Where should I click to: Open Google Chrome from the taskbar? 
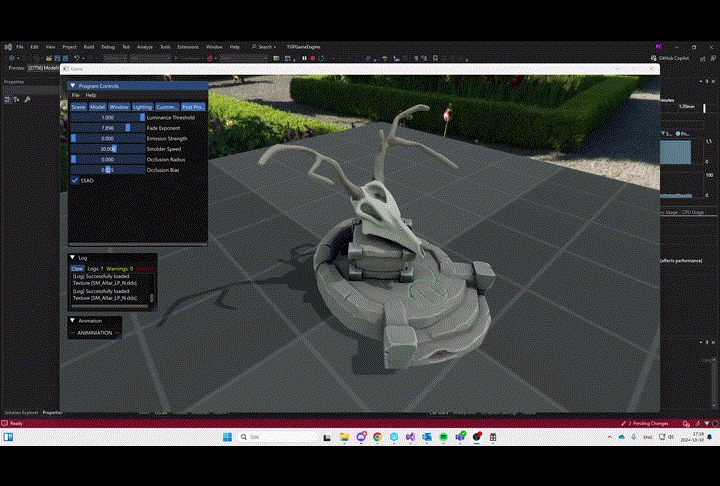[x=377, y=437]
